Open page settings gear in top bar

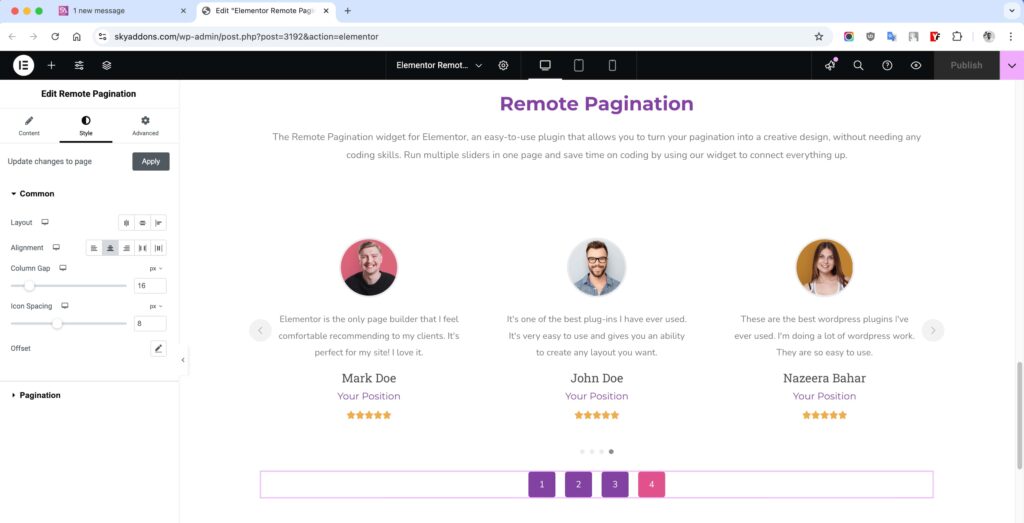503,65
